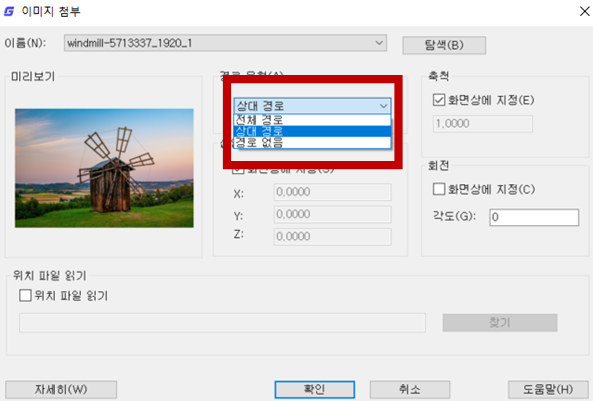Close the image attach dialog
This screenshot has width=593, height=401.
pos(584,11)
